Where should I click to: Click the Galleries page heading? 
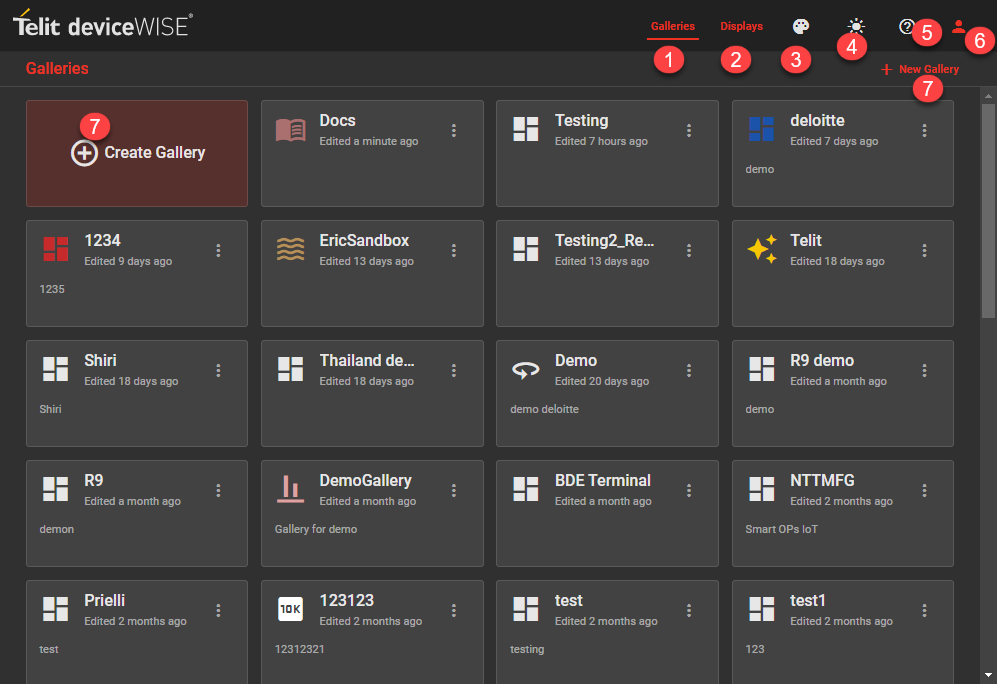click(57, 69)
